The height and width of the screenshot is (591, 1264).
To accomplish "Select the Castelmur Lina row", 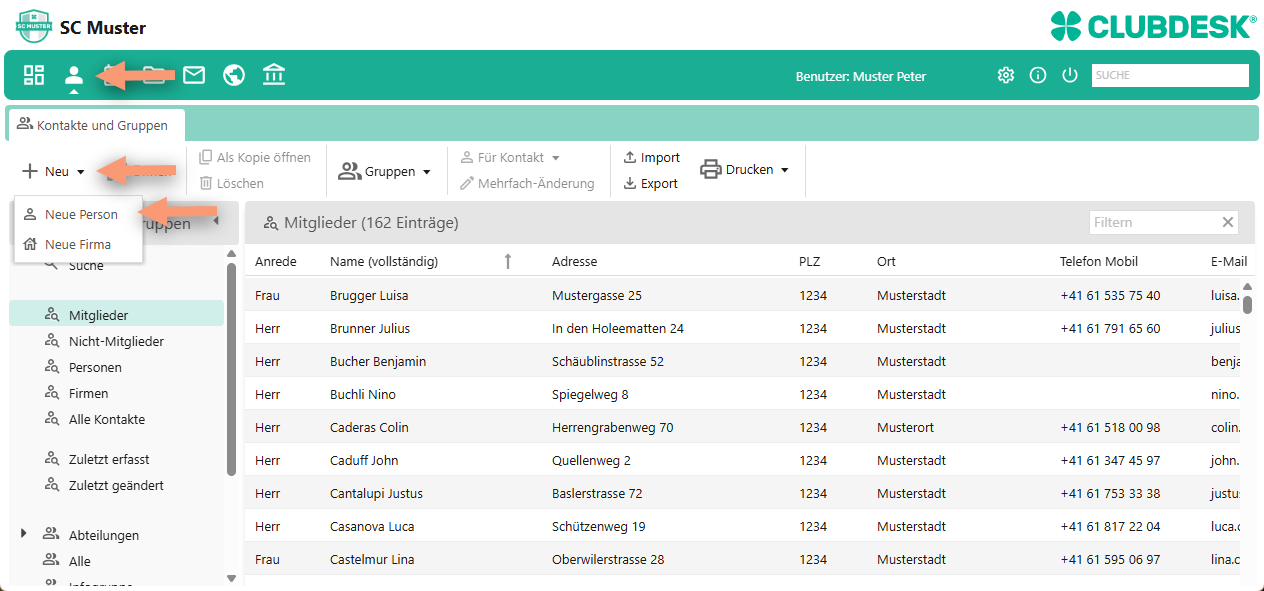I will pos(742,559).
